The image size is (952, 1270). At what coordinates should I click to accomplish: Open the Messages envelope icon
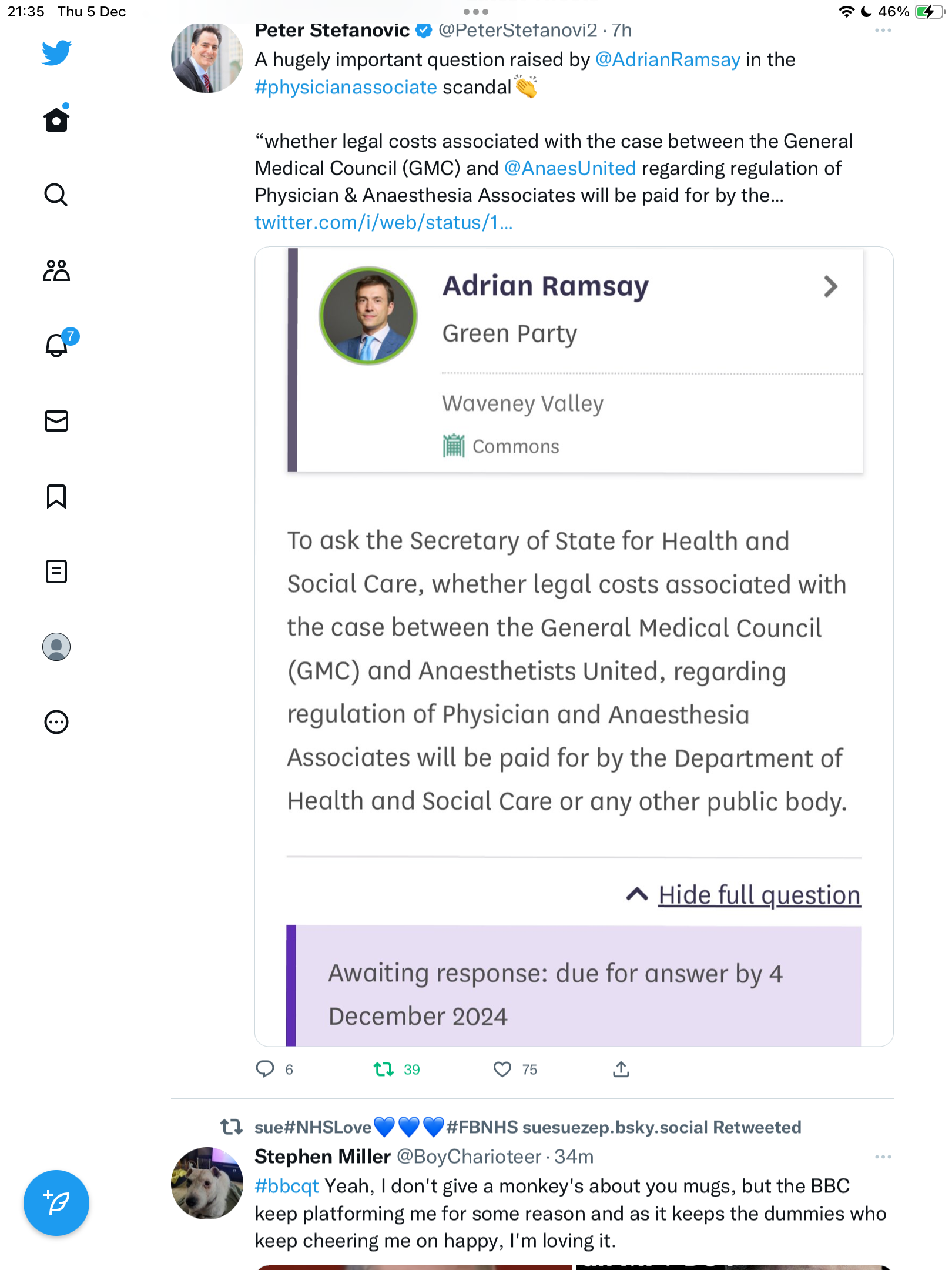56,421
